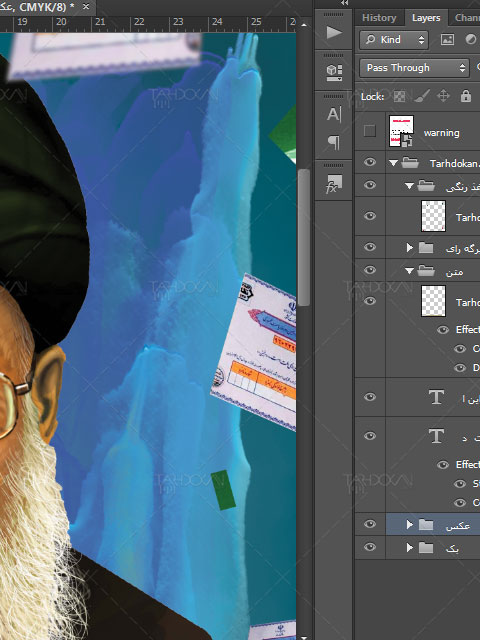Hide the text layer that has effects
Viewport: 480px width, 640px height.
[x=370, y=436]
